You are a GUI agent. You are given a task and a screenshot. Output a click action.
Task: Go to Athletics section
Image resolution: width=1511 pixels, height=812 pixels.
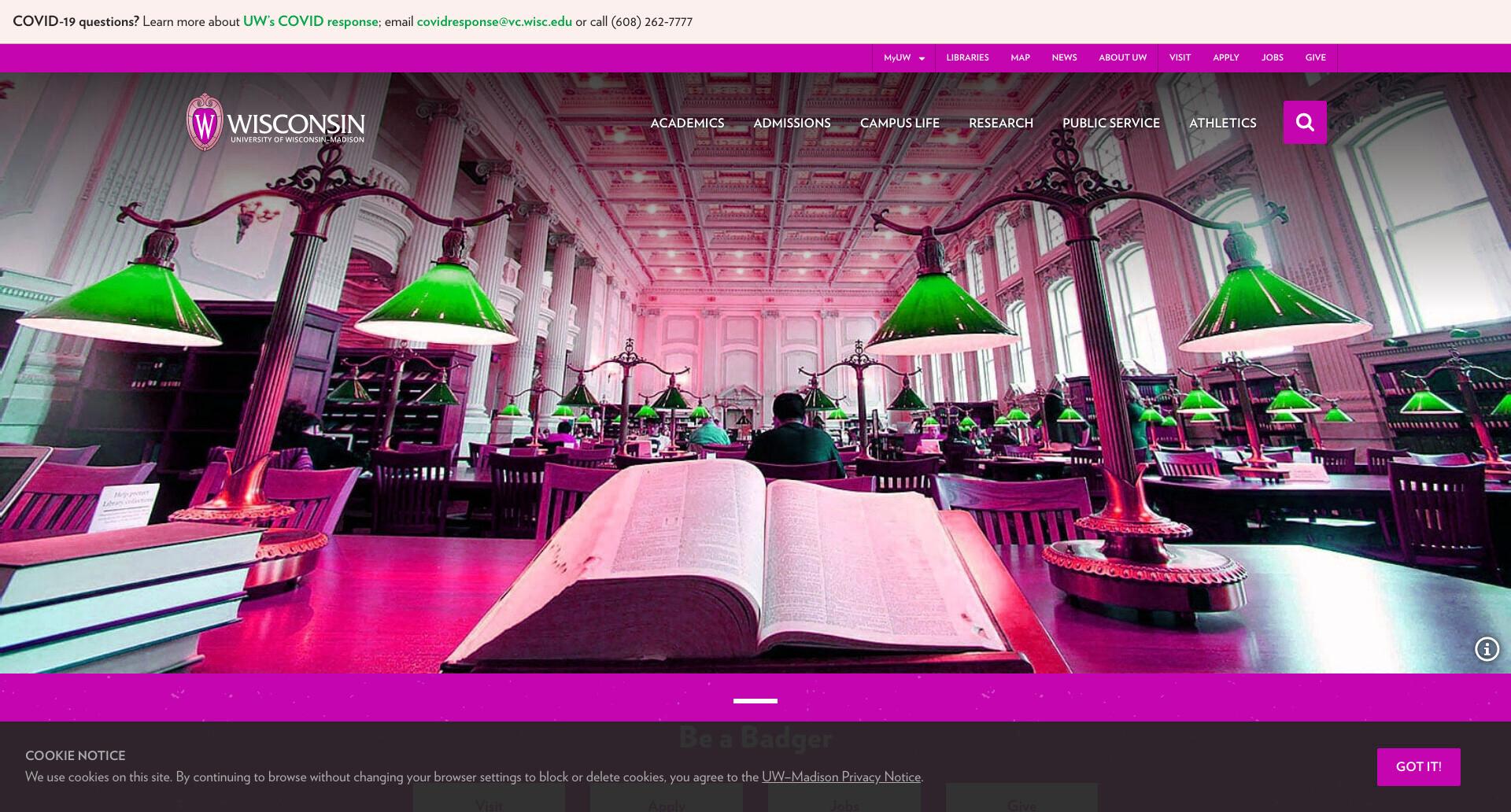pyautogui.click(x=1222, y=123)
